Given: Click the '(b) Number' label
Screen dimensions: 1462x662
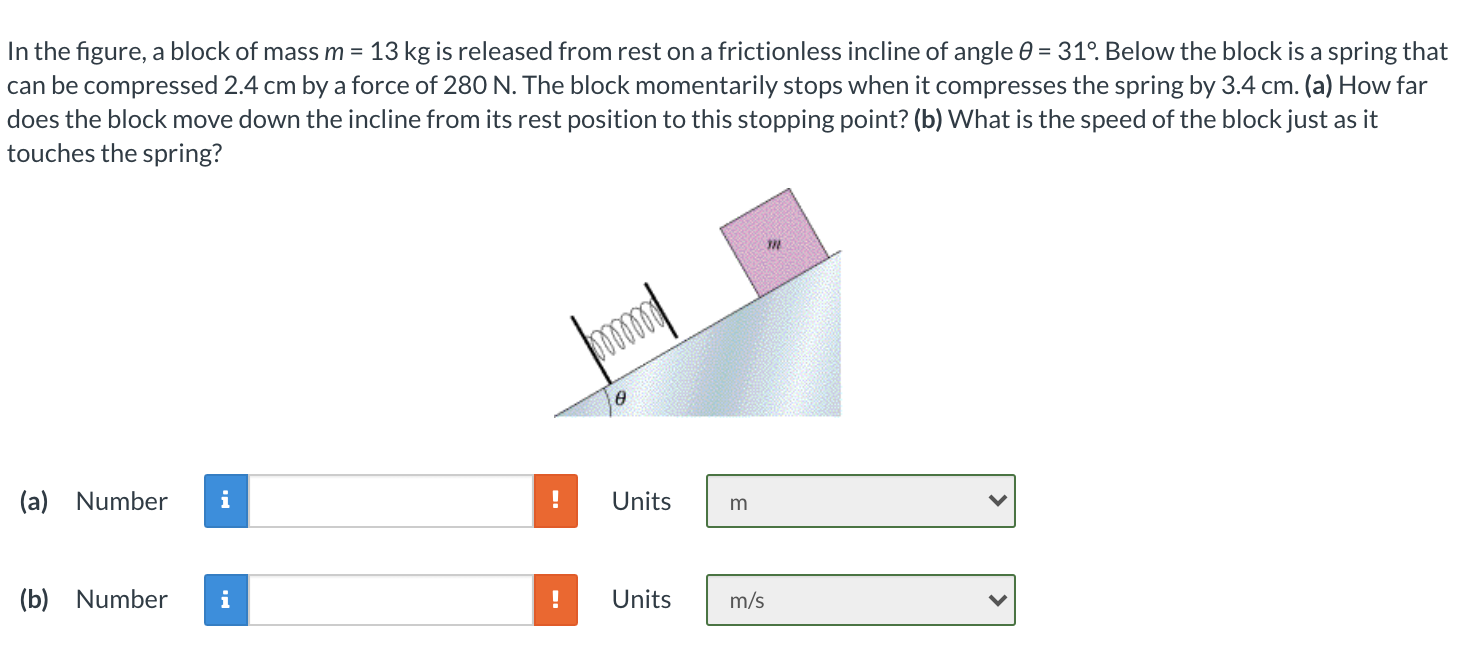Looking at the screenshot, I should 93,599.
